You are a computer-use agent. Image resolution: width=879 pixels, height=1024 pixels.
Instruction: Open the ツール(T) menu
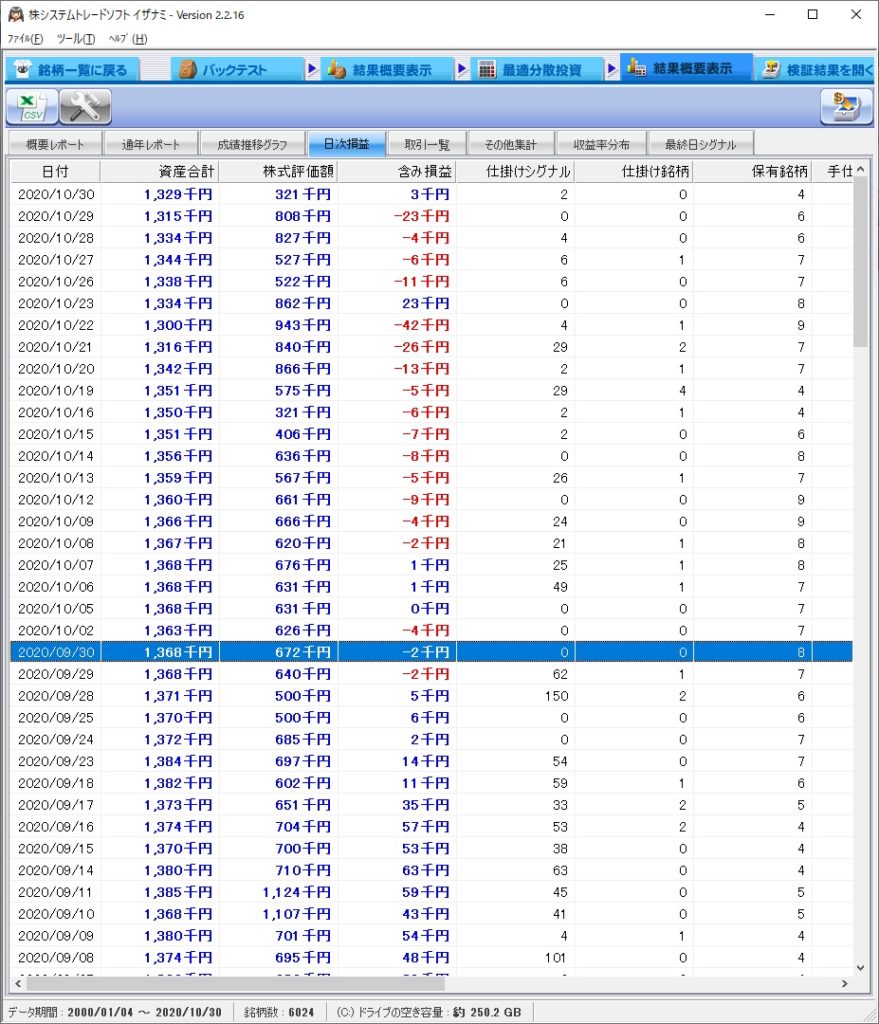coord(76,39)
